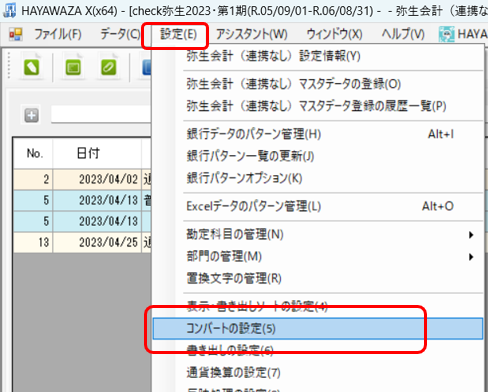Open the データ(C) menu
The height and width of the screenshot is (392, 488).
(120, 34)
